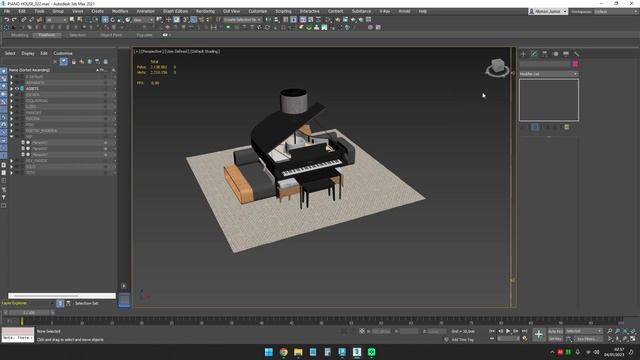Open the File menu
Screen dimensions: 640x360
click(x=7, y=11)
